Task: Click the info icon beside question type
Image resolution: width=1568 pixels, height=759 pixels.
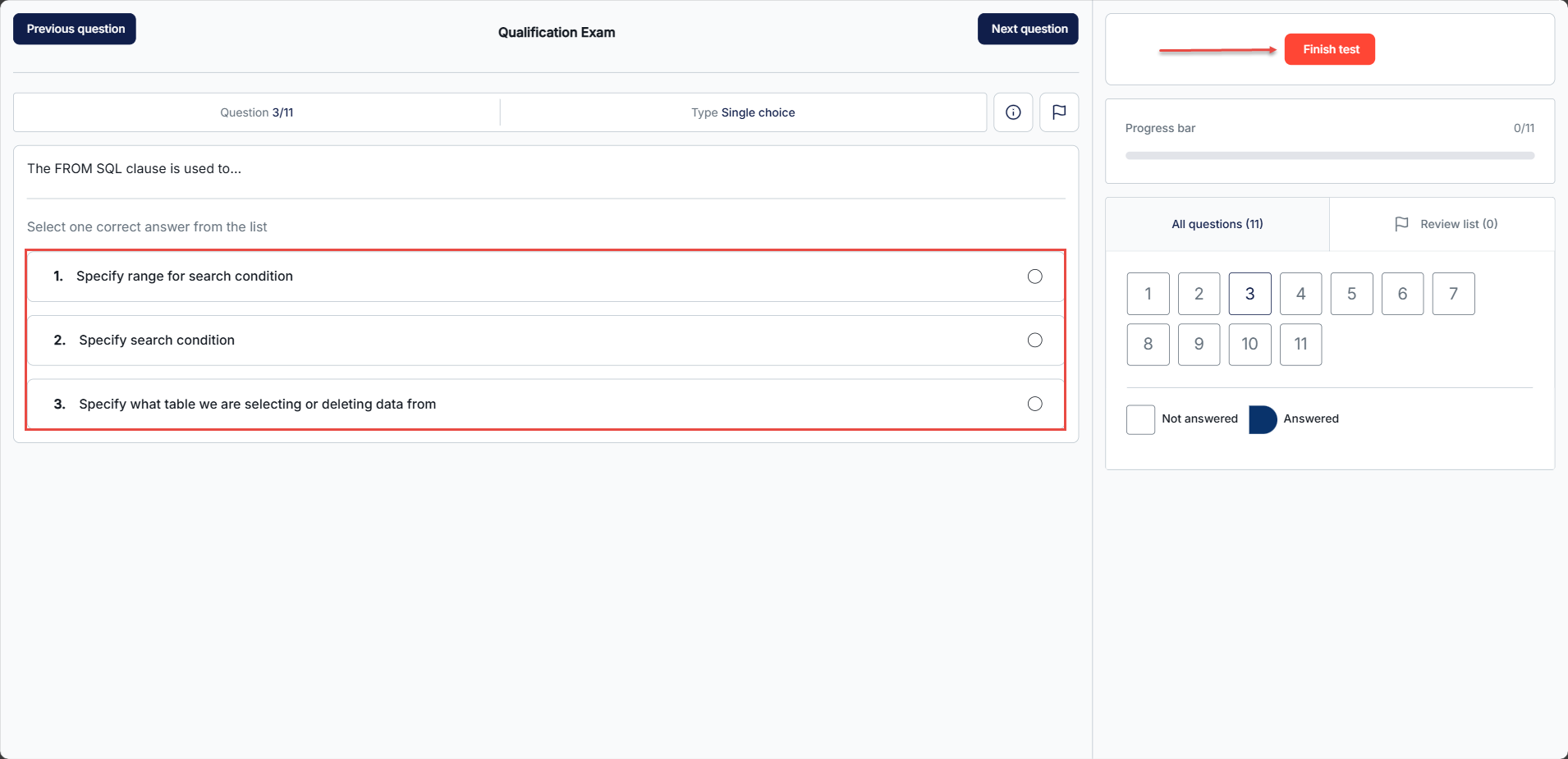Action: tap(1013, 112)
